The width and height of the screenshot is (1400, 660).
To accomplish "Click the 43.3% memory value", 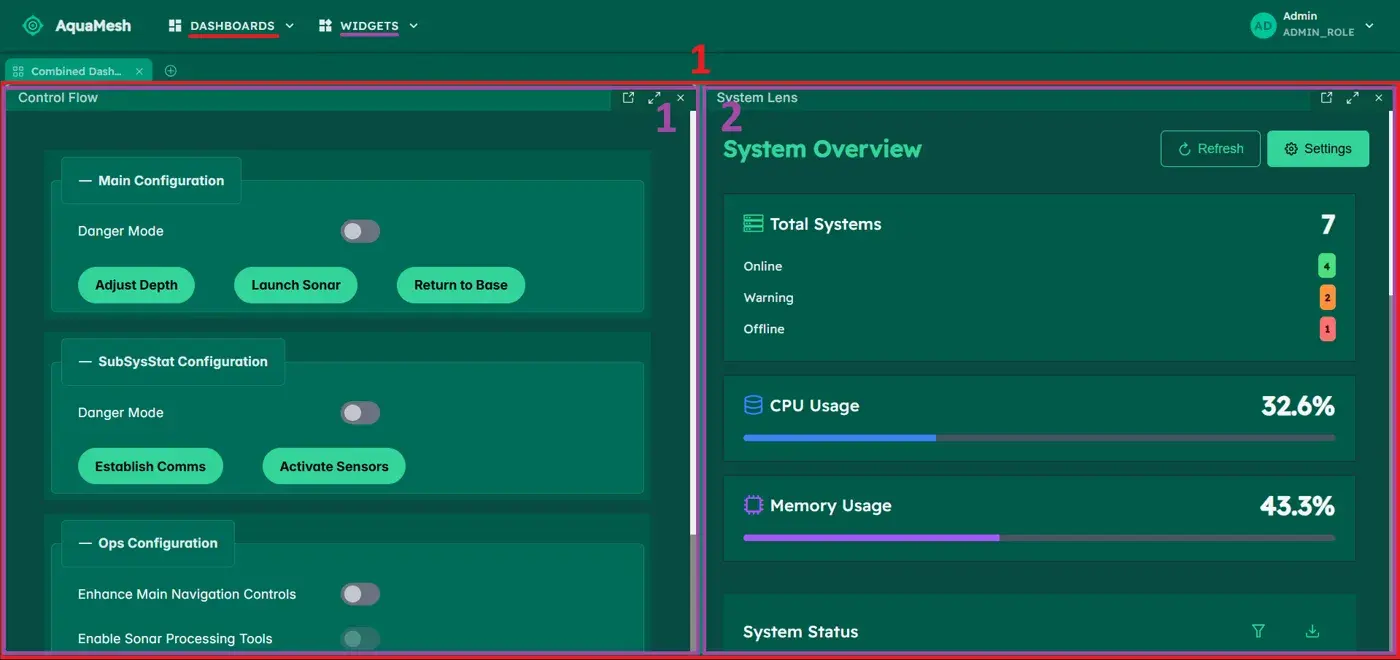I will [x=1297, y=506].
